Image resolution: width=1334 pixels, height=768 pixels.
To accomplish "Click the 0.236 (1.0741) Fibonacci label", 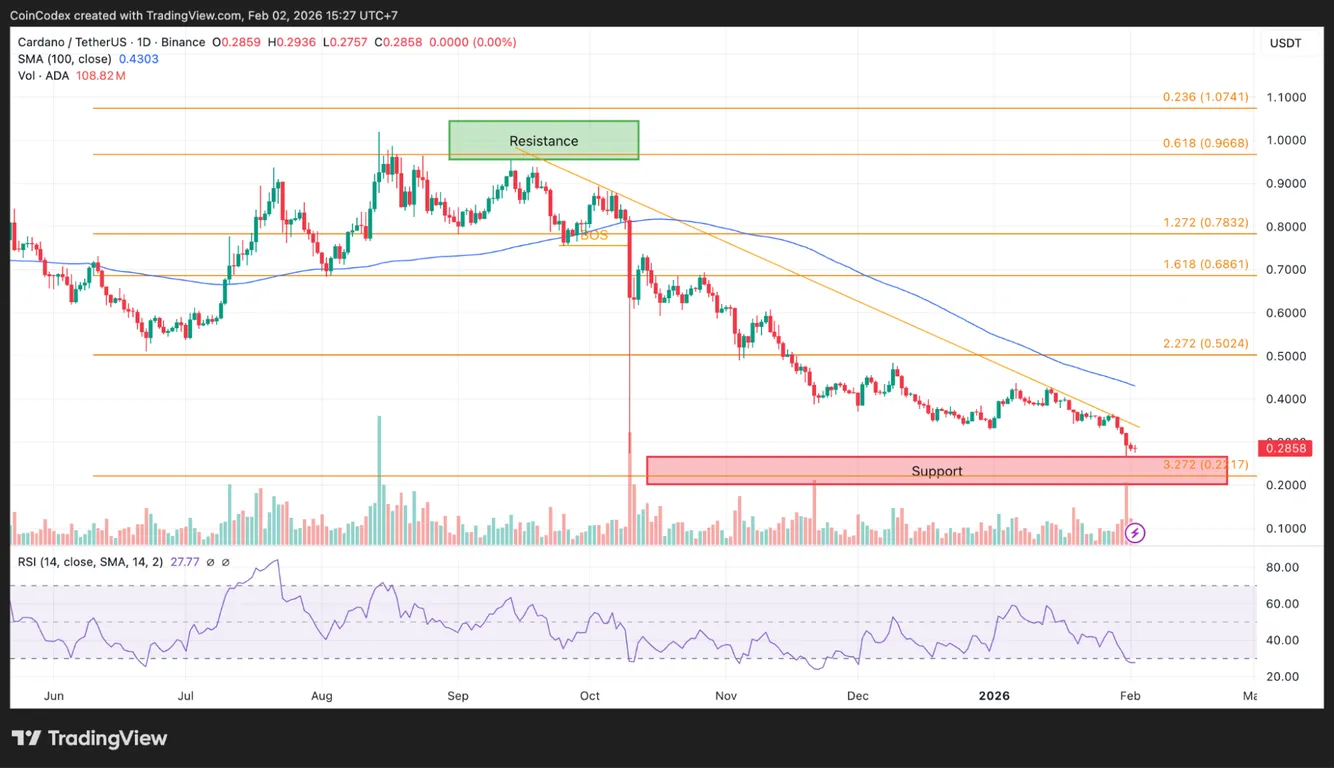I will [1205, 97].
